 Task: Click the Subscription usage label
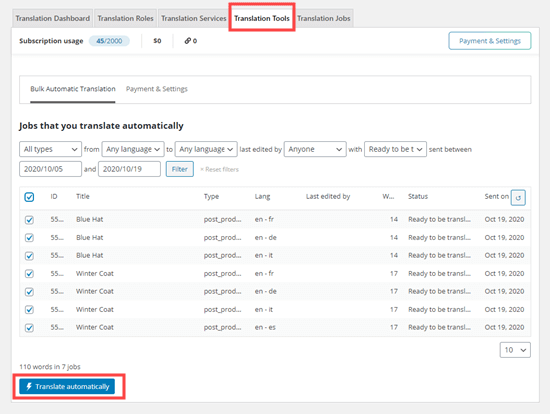[51, 41]
